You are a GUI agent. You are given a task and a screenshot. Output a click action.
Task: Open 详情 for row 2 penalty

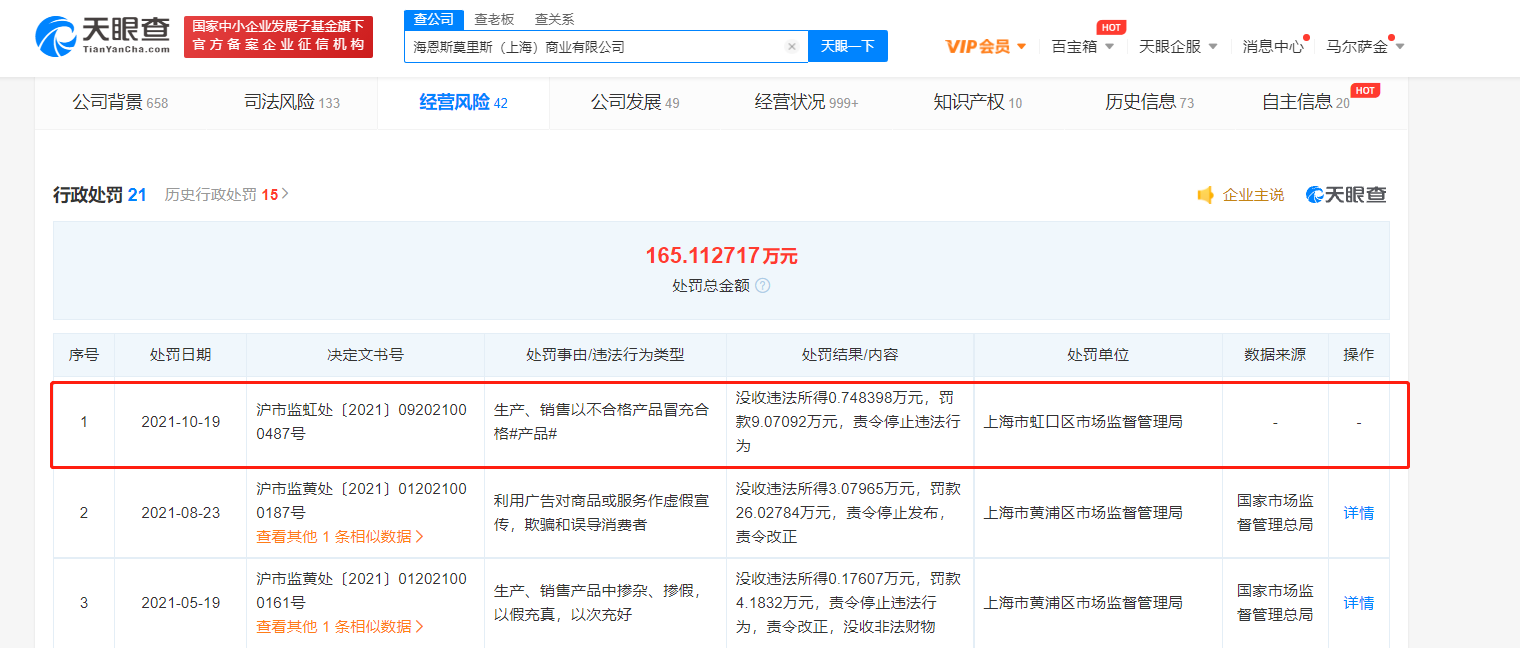click(1358, 513)
